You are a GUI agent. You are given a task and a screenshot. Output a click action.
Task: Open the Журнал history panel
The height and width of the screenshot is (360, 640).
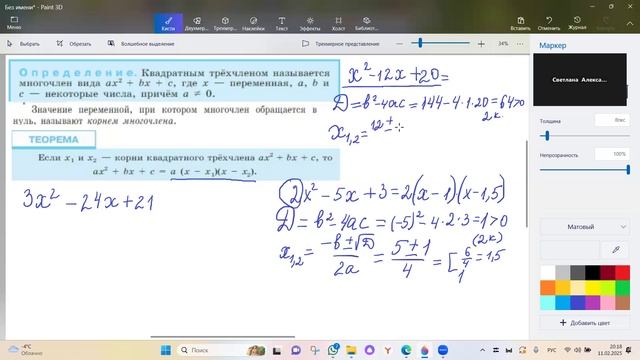coord(577,23)
